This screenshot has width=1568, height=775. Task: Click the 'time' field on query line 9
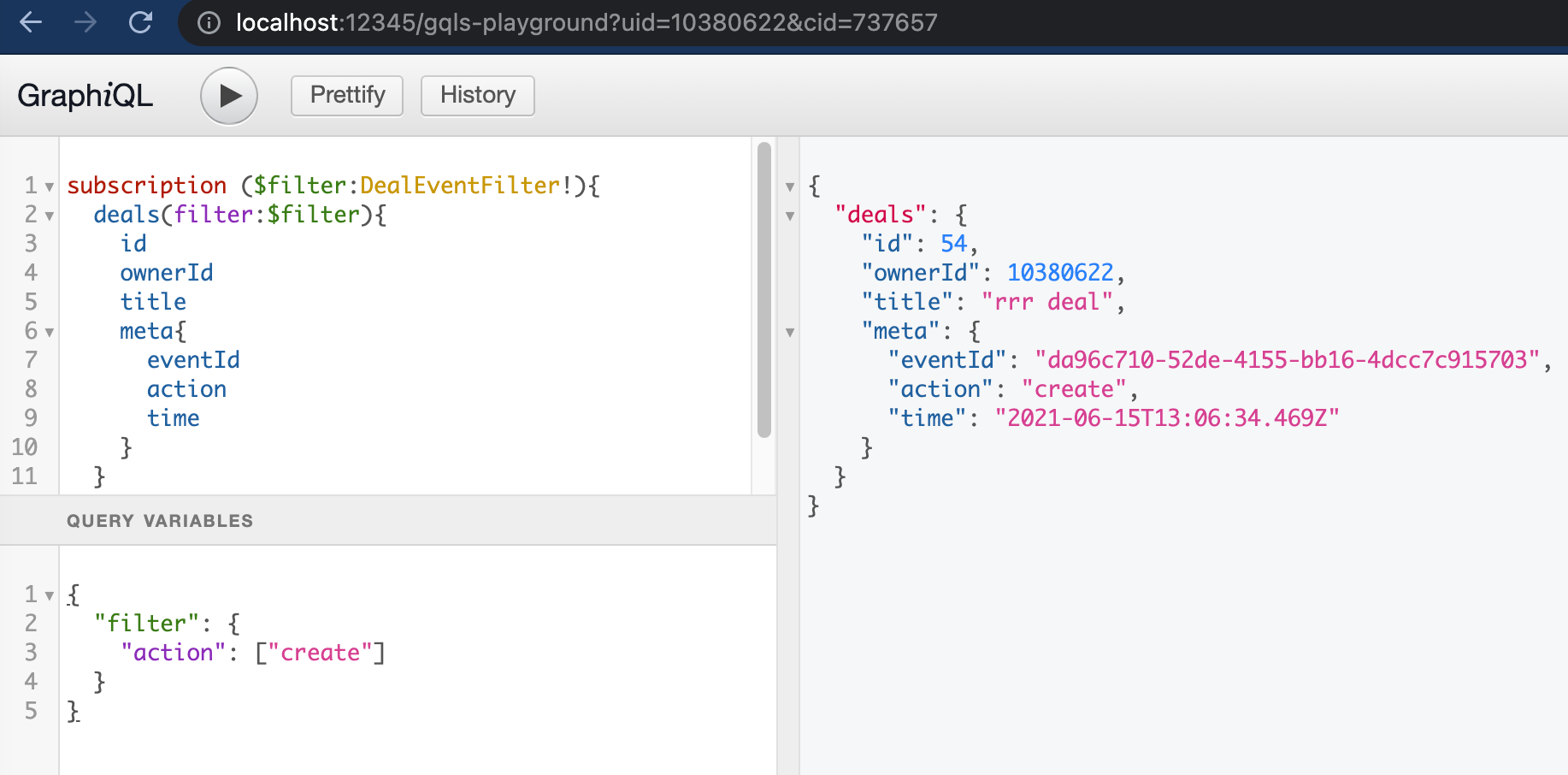174,418
